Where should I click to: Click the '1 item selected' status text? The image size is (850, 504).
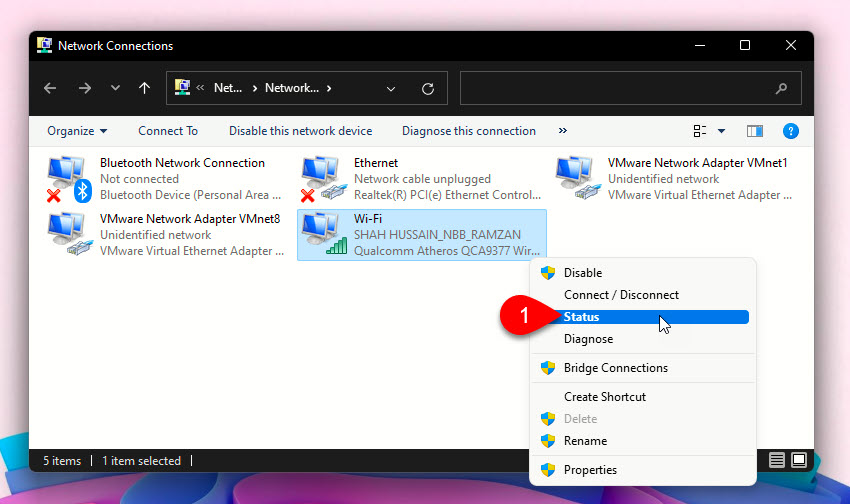tap(141, 461)
